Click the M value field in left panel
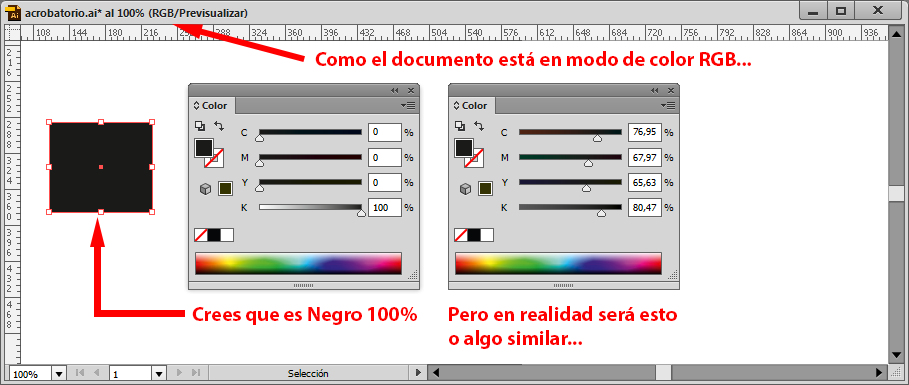 (x=385, y=157)
